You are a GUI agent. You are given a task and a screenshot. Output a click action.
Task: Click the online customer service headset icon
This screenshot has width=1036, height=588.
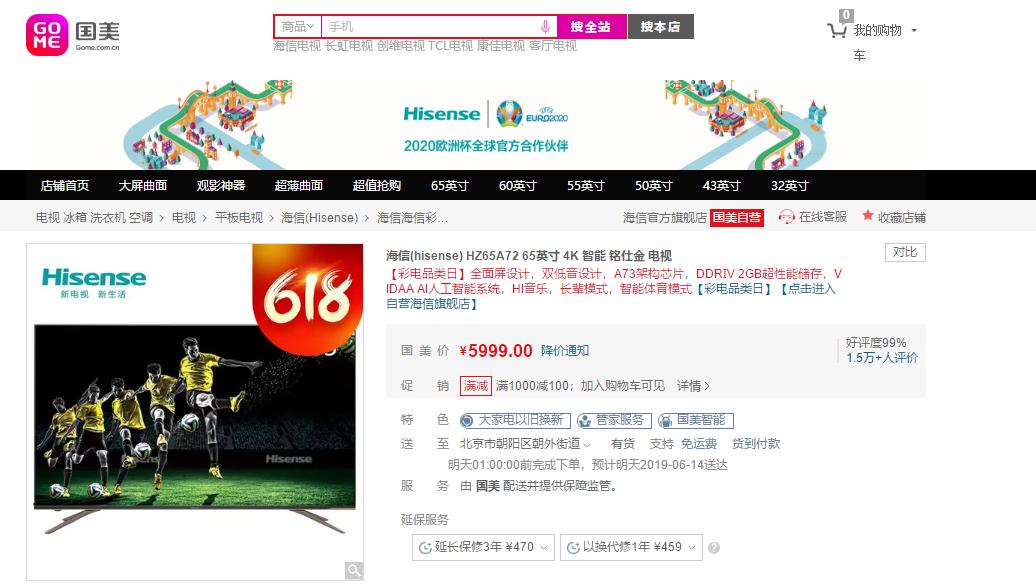point(786,217)
